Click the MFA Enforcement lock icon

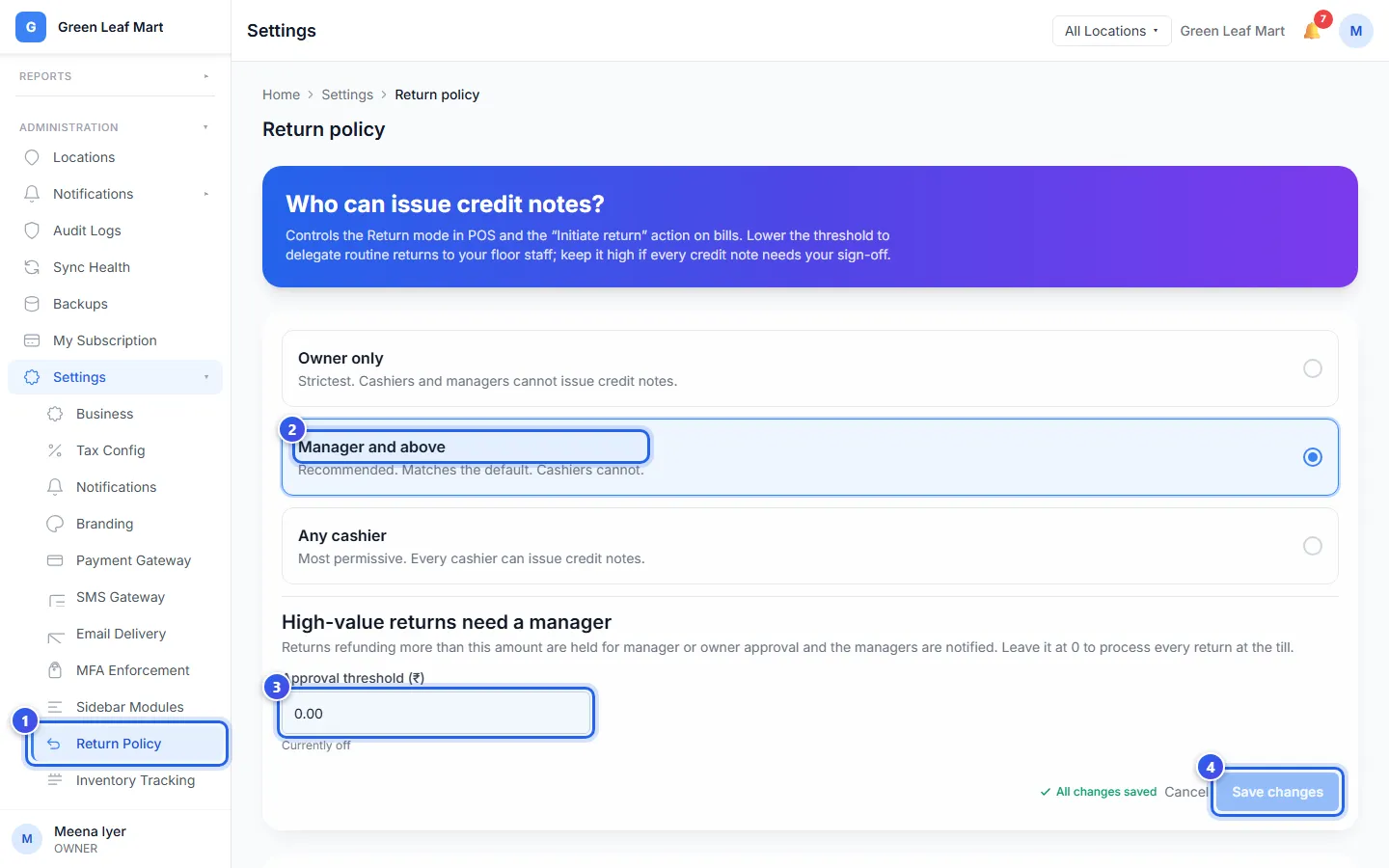click(55, 670)
